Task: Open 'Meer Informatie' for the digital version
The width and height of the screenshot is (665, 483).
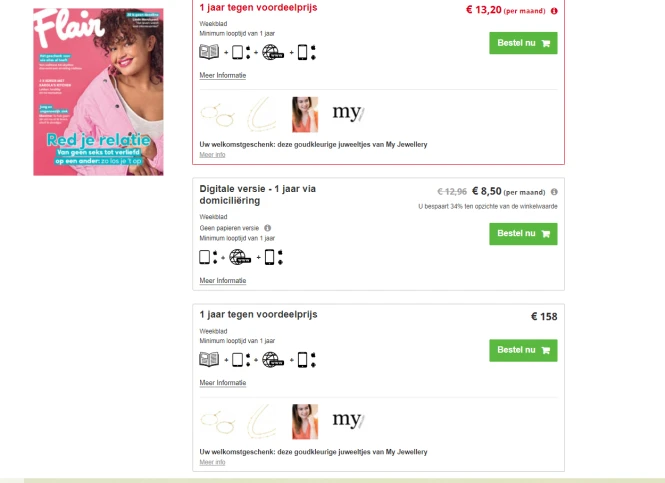Action: coord(223,281)
